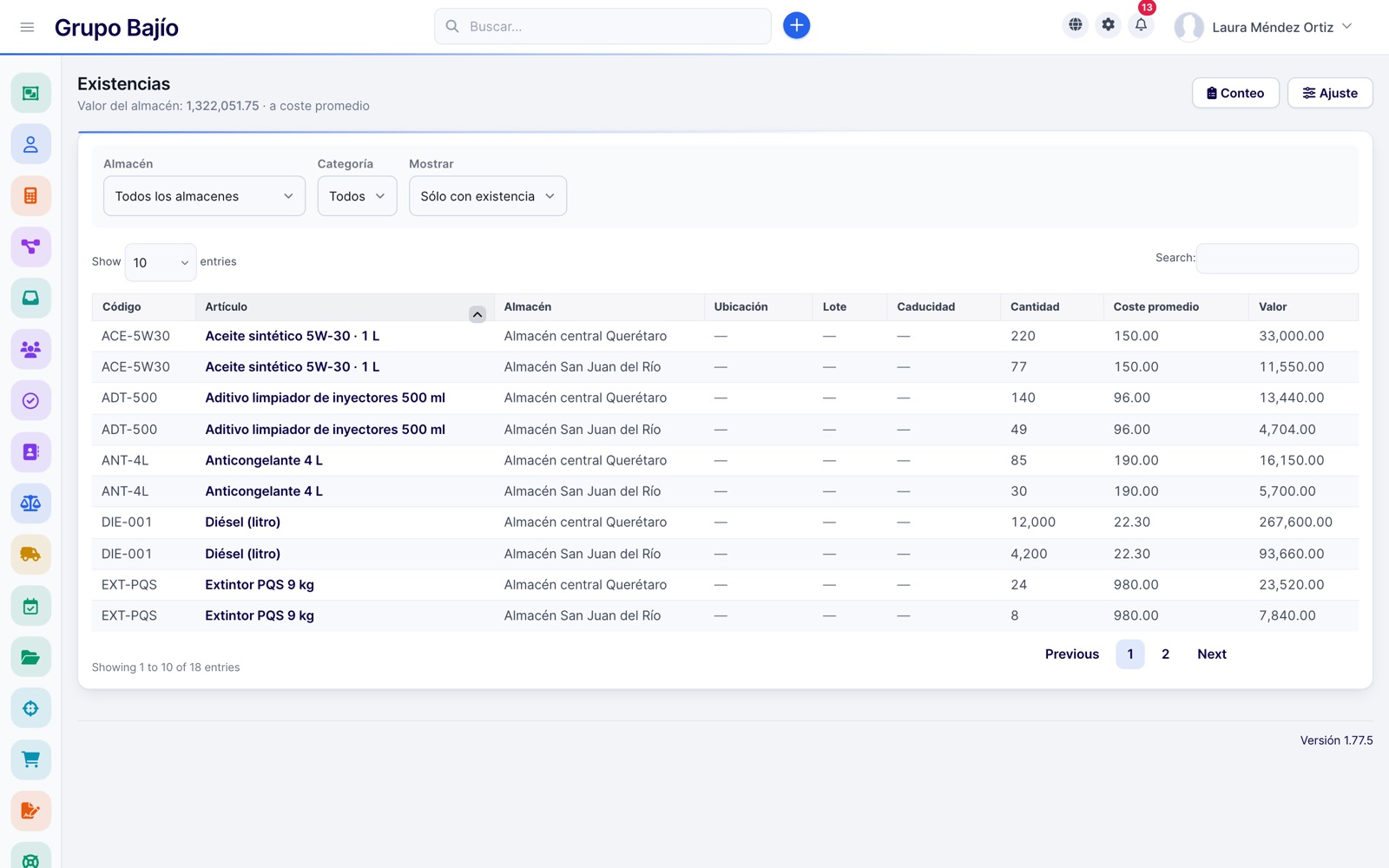
Task: Open the single user sidebar icon
Action: [x=30, y=144]
